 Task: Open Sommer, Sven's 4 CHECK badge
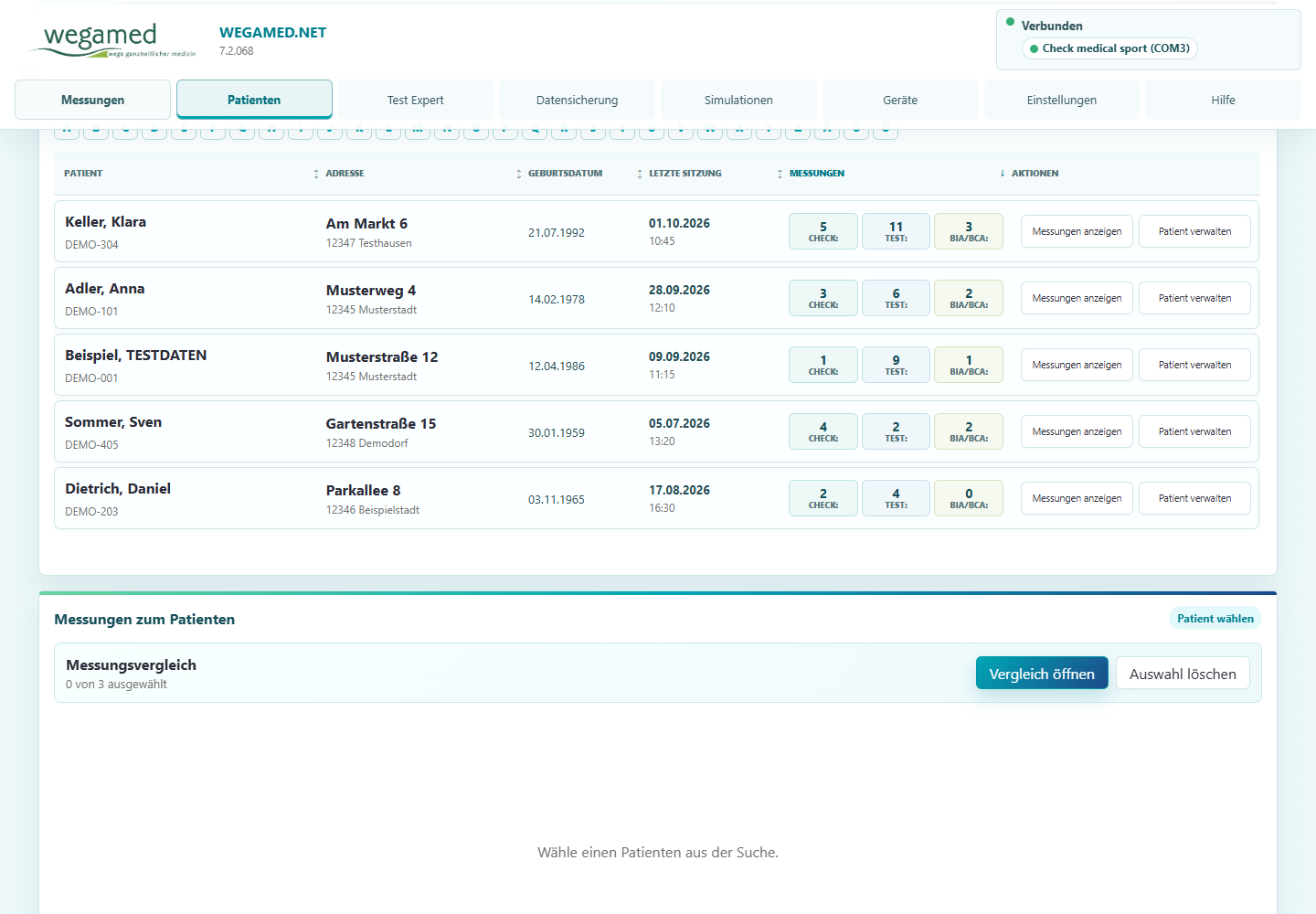823,431
